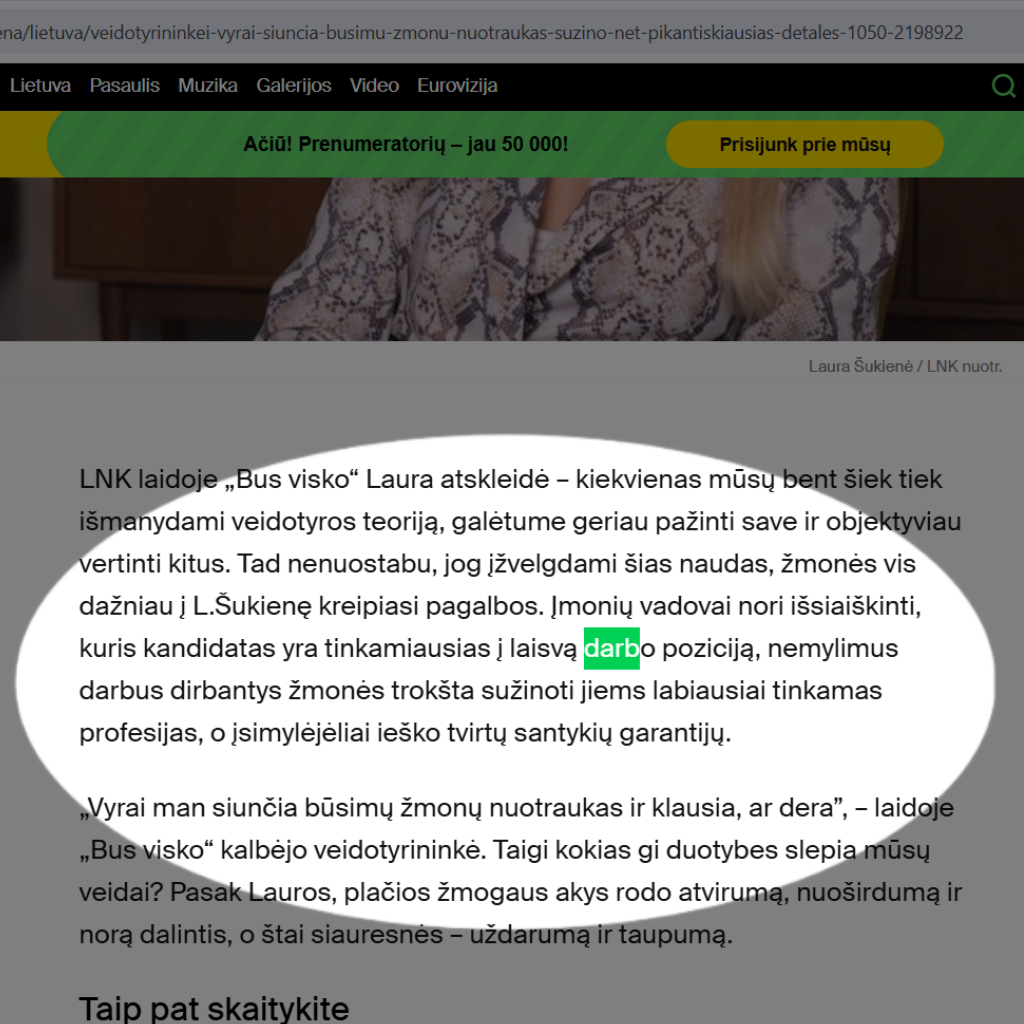Open the Video section

click(374, 86)
